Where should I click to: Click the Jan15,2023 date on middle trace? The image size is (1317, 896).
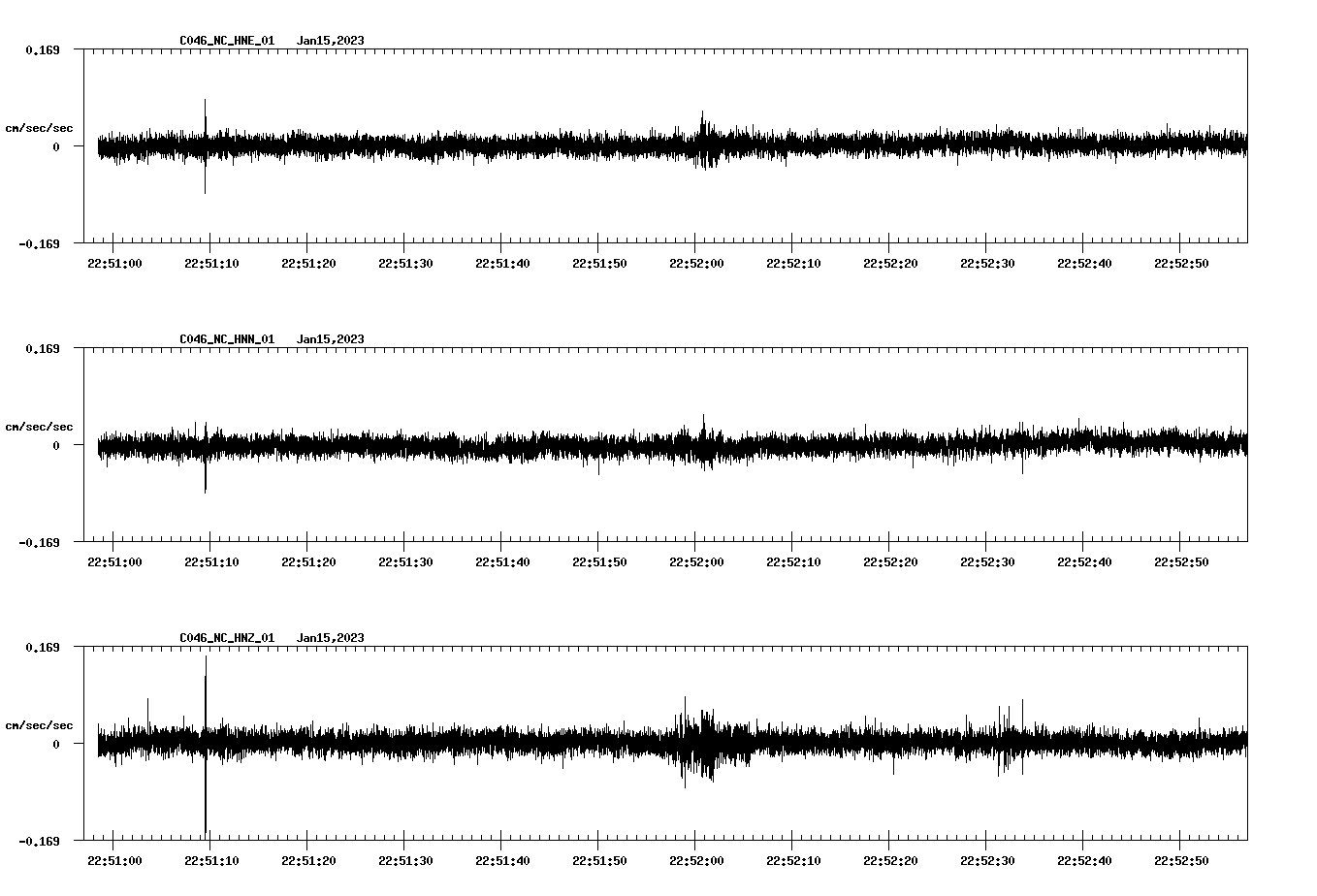pos(331,340)
